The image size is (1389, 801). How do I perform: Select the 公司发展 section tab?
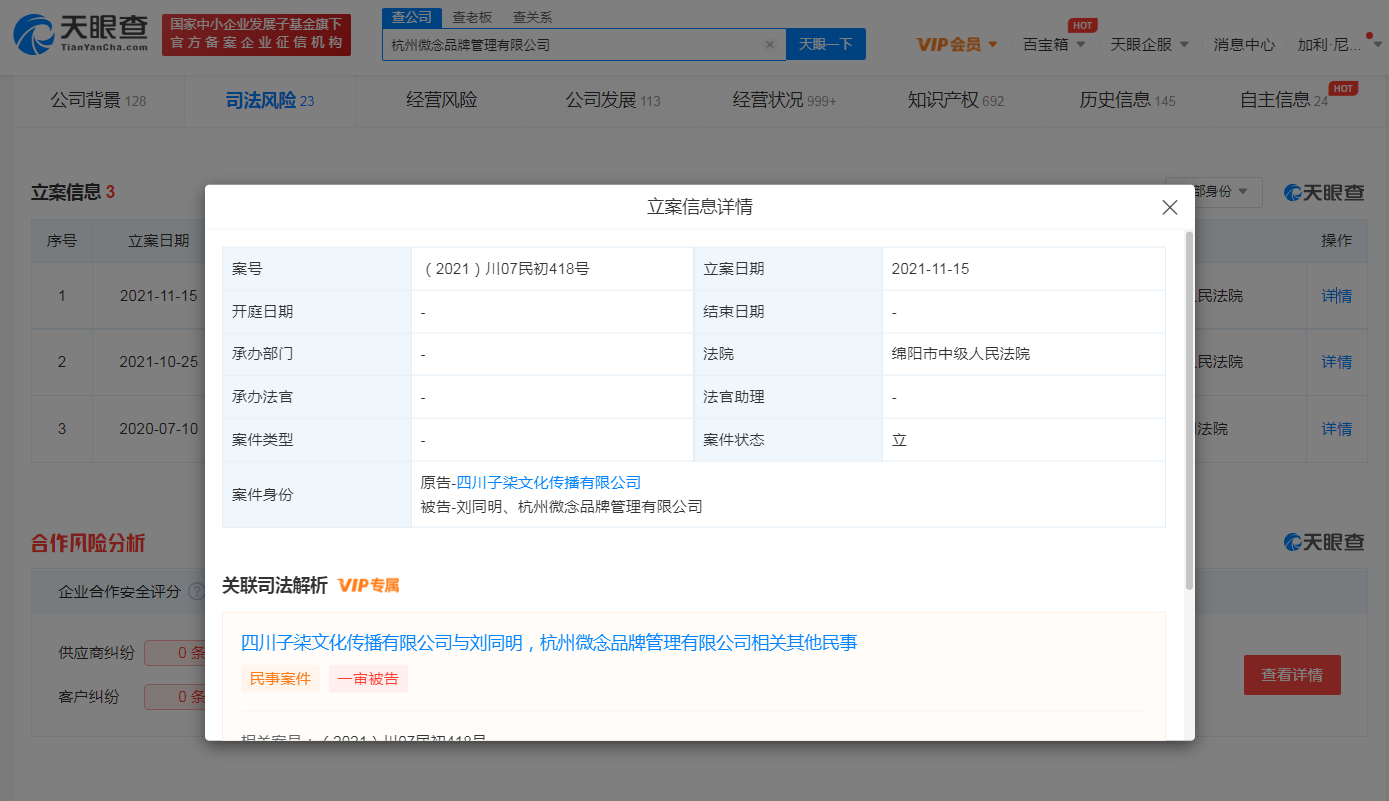tap(612, 100)
